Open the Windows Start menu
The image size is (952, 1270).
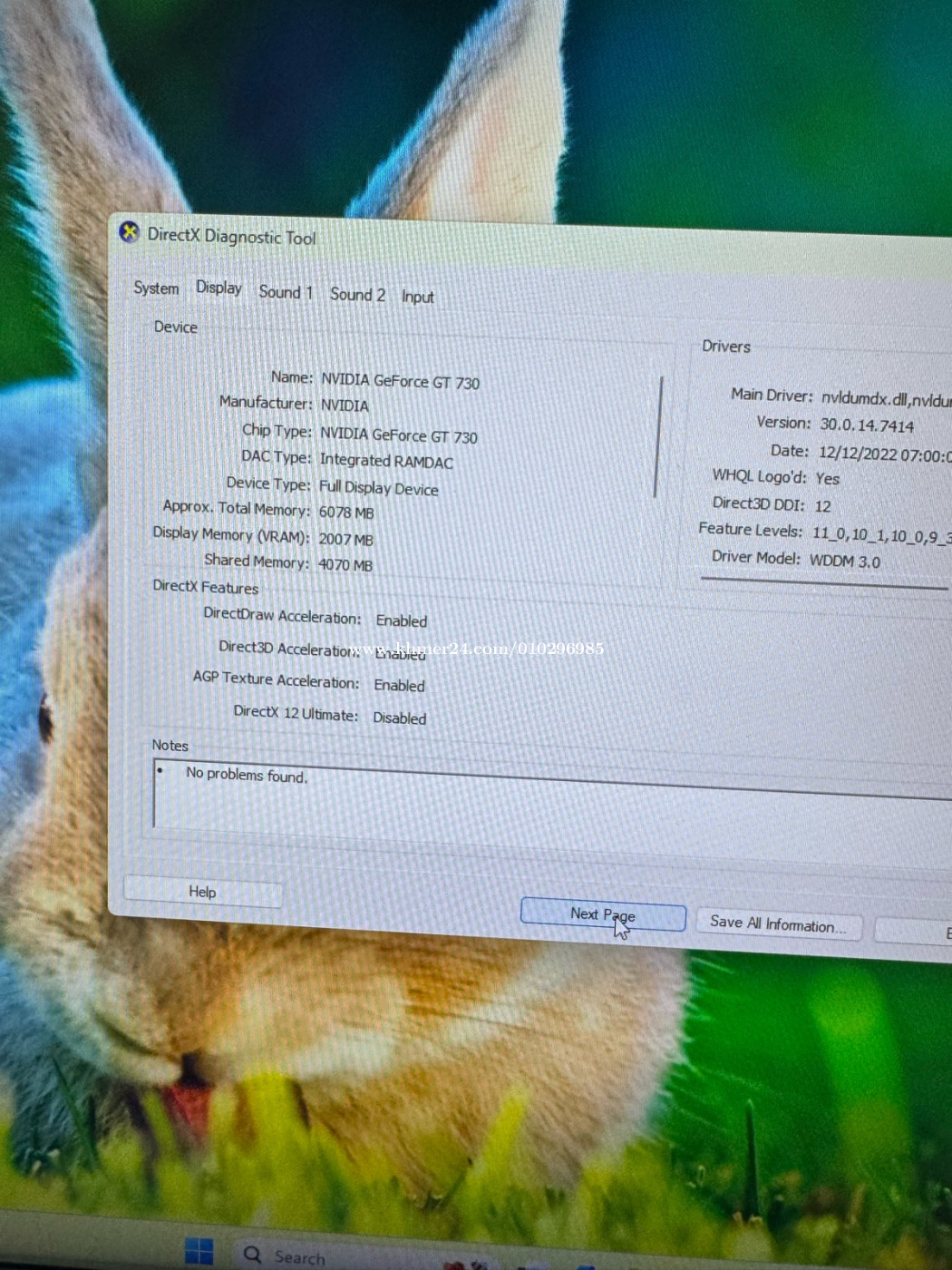point(199,1251)
